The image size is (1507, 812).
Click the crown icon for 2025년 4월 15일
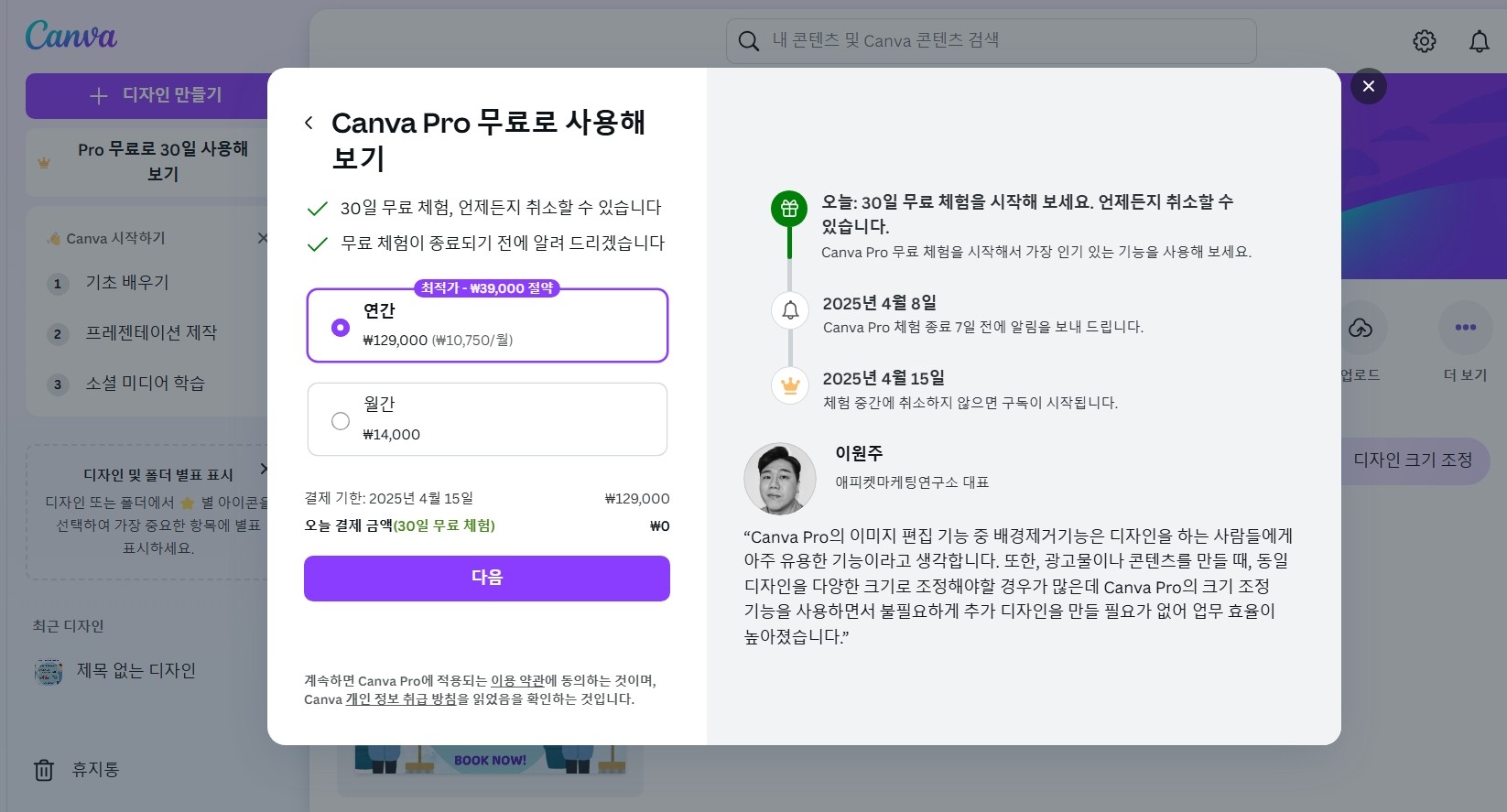click(x=790, y=385)
